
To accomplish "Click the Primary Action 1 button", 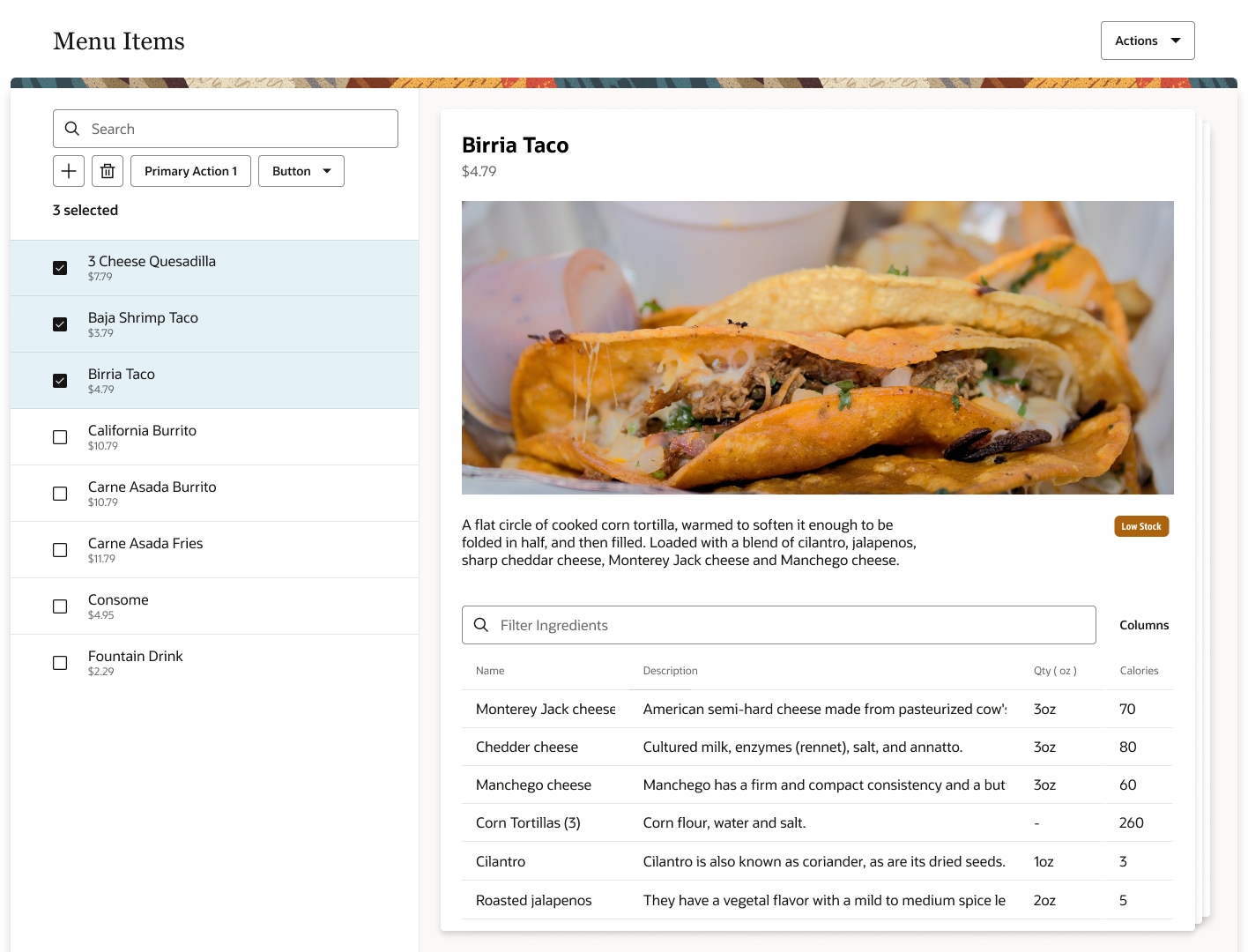I will tap(190, 171).
